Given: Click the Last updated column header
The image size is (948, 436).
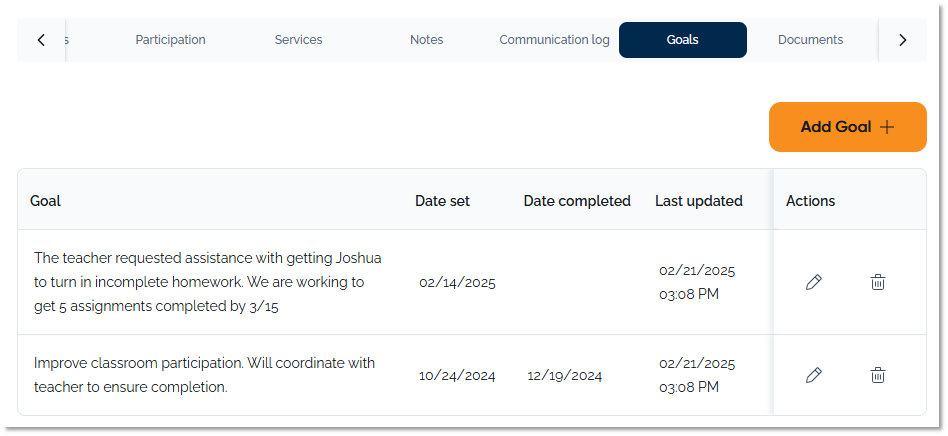Looking at the screenshot, I should coord(698,201).
